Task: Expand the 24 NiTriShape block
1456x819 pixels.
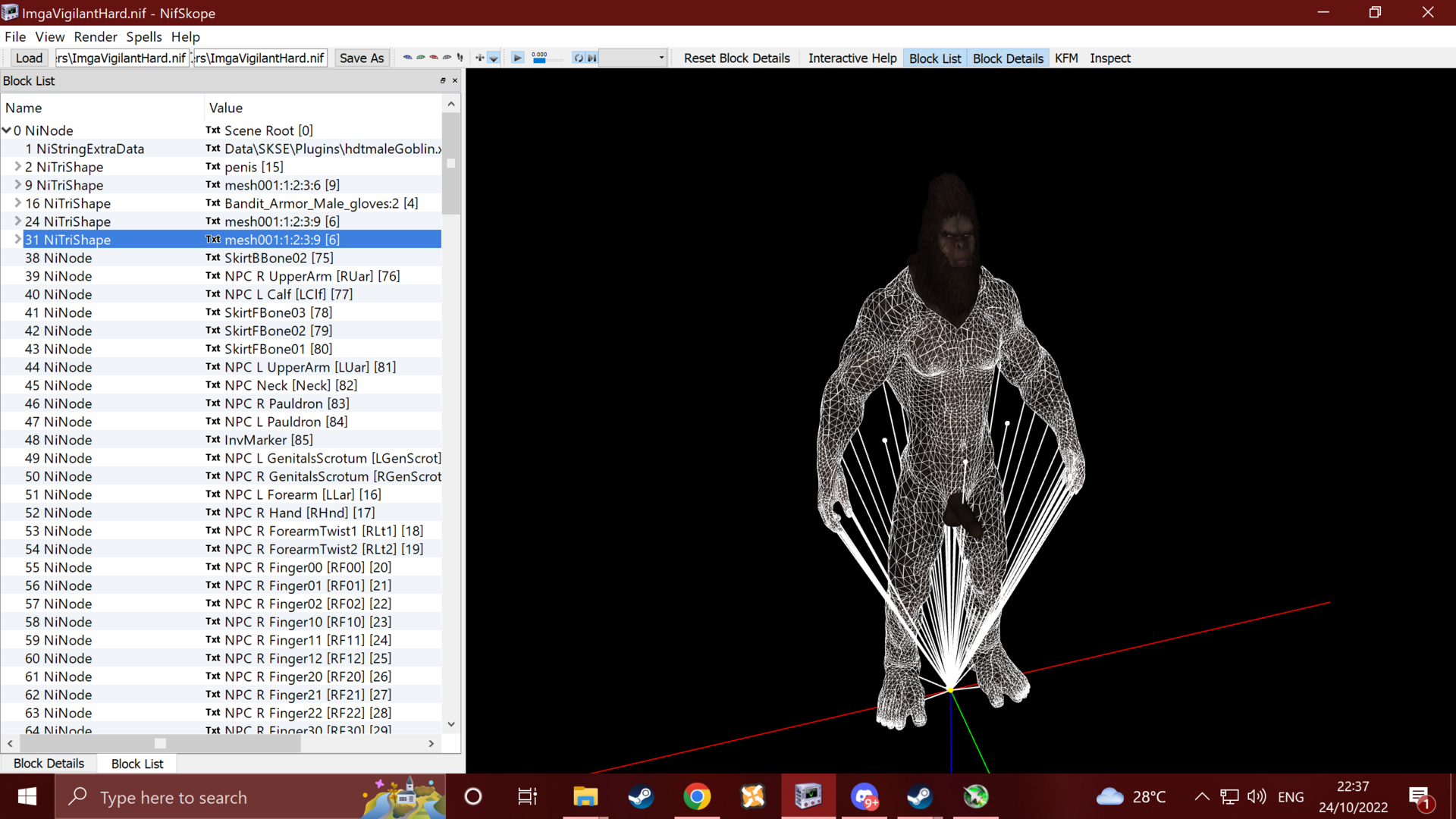Action: 17,221
